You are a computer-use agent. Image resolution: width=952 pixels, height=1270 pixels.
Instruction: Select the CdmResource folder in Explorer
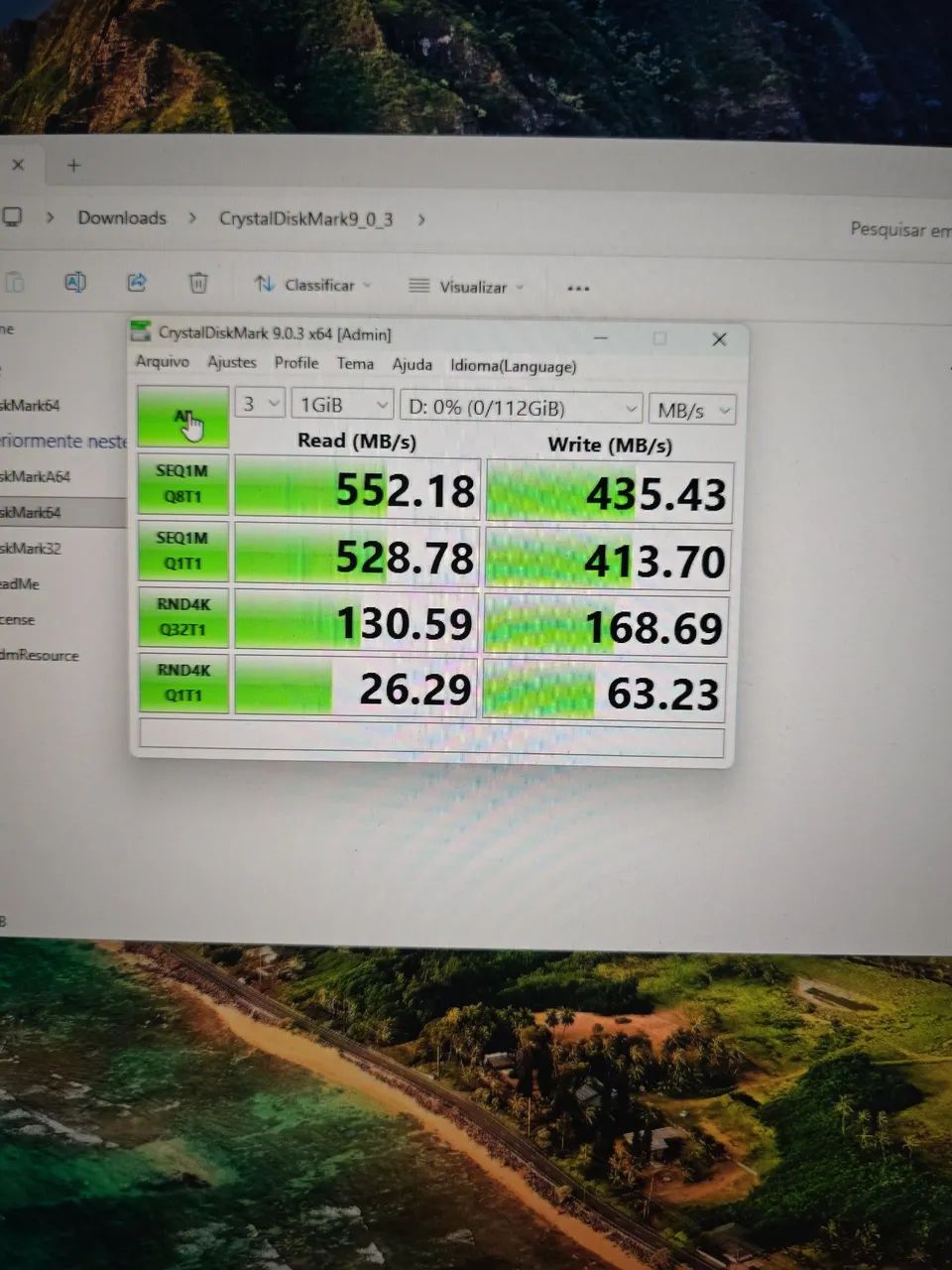[40, 655]
